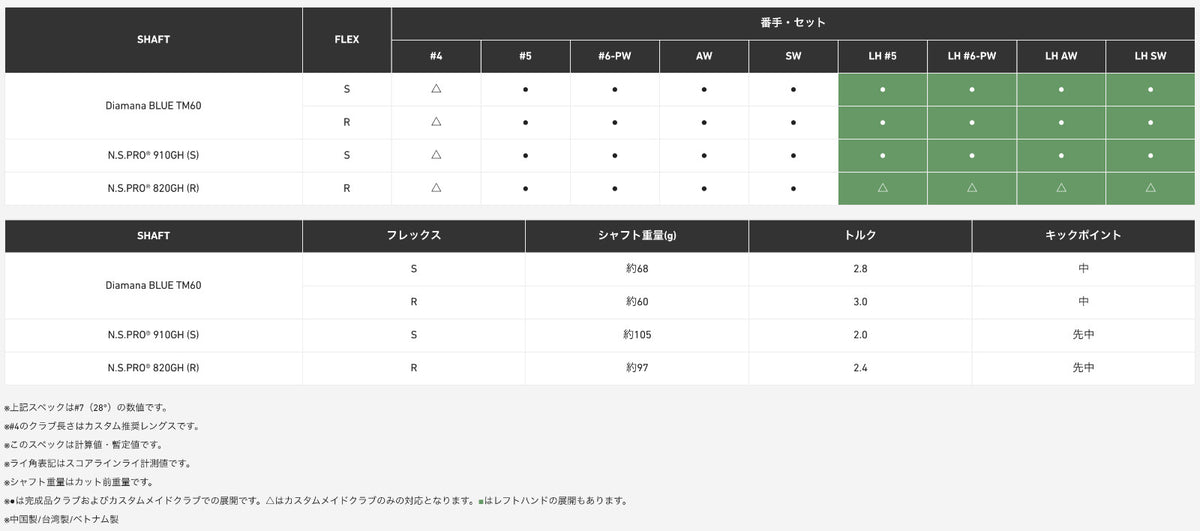Click the #4 column header
Image resolution: width=1200 pixels, height=531 pixels.
(x=436, y=57)
